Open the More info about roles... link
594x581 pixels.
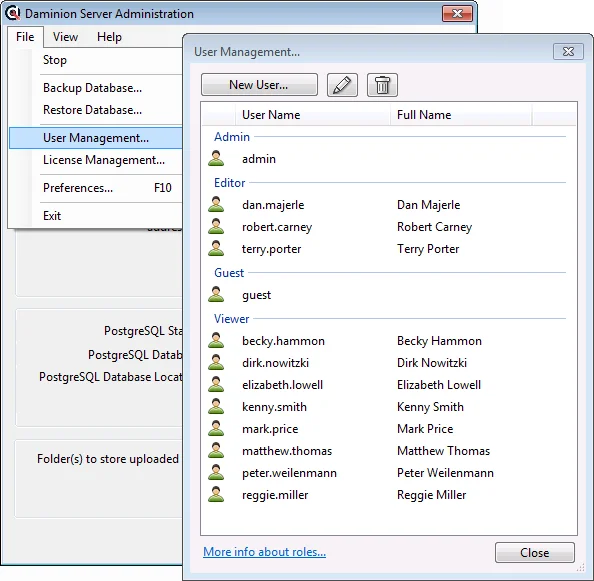(264, 552)
